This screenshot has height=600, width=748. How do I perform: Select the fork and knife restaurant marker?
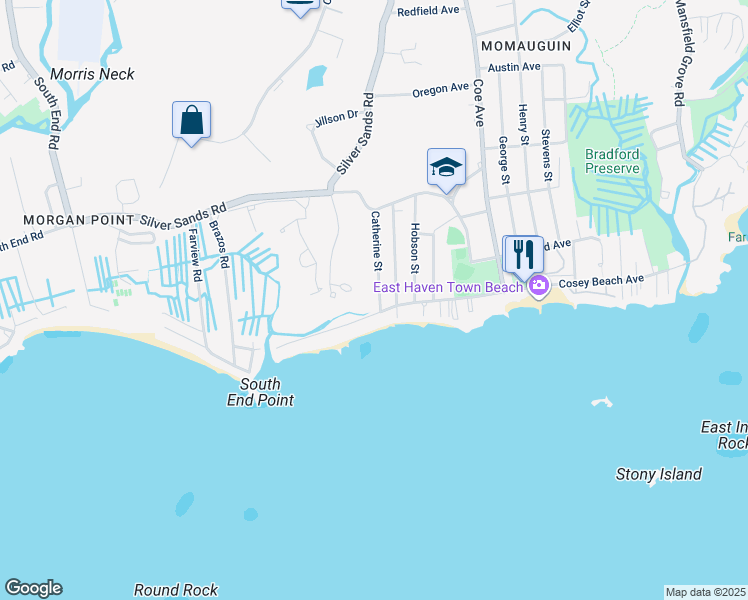click(x=524, y=259)
